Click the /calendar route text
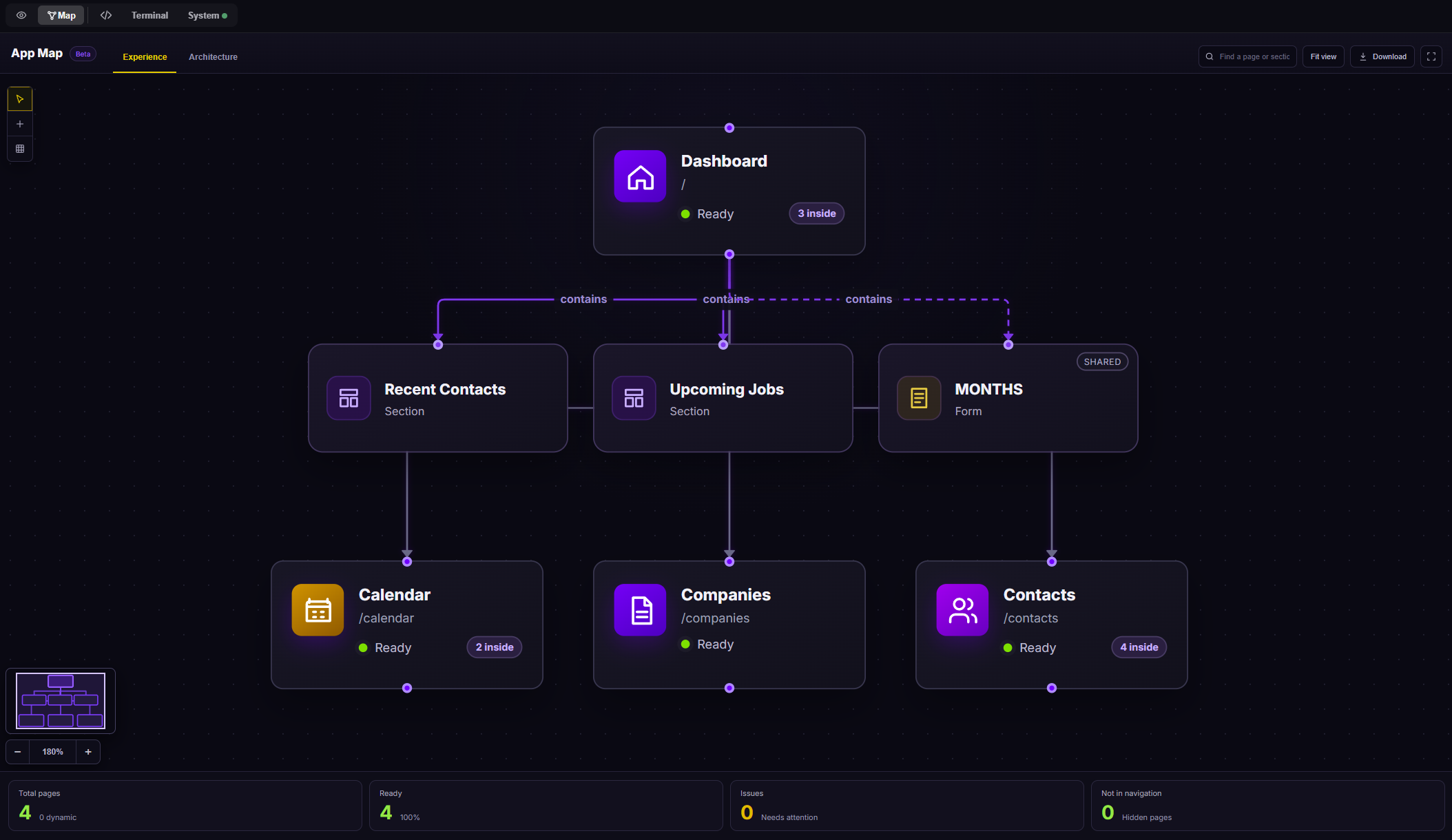Screen dimensions: 1452x840 coord(386,618)
